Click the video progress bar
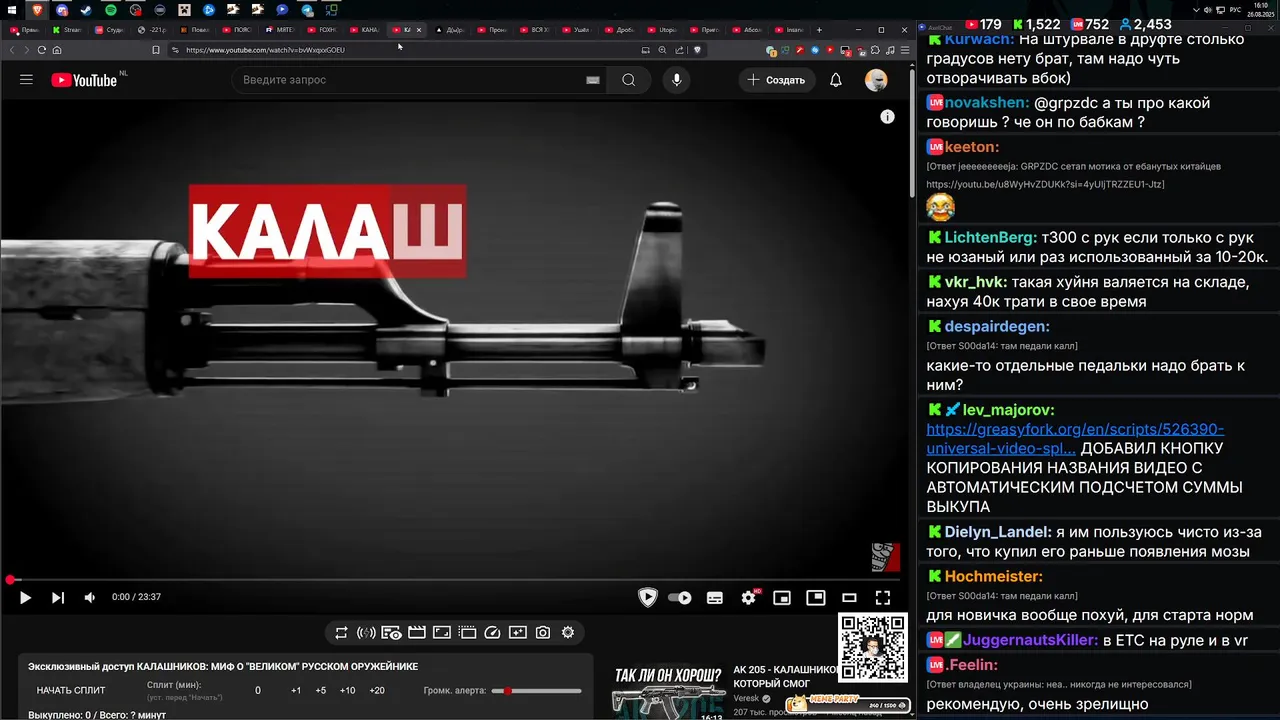Screen dimensions: 1280x720 (454, 580)
